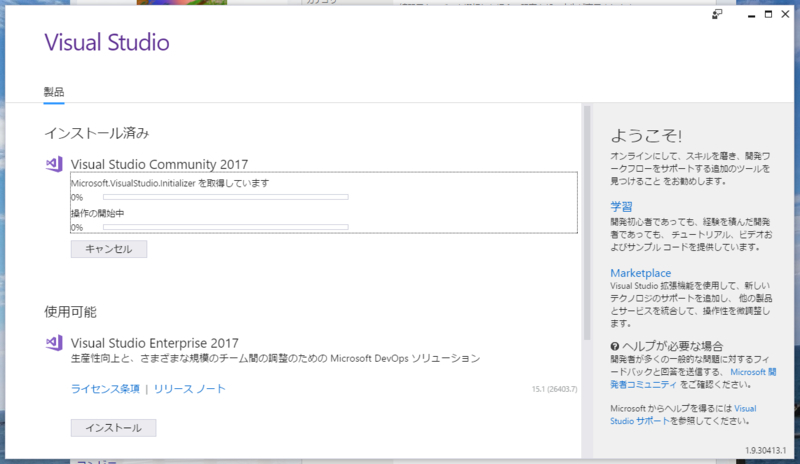800x464 pixels.
Task: Click the Microsoft.VisualStudio.Initializer status text
Action: (x=170, y=183)
